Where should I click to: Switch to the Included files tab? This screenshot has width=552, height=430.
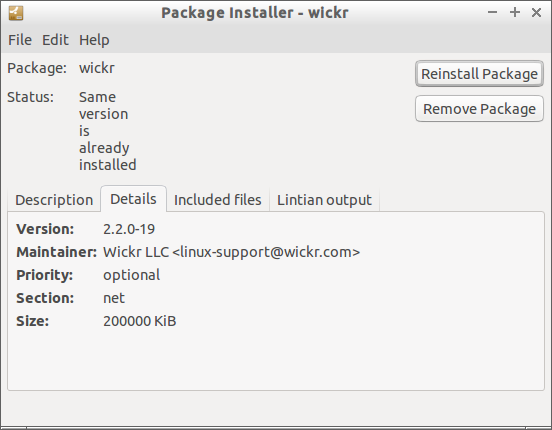(218, 200)
